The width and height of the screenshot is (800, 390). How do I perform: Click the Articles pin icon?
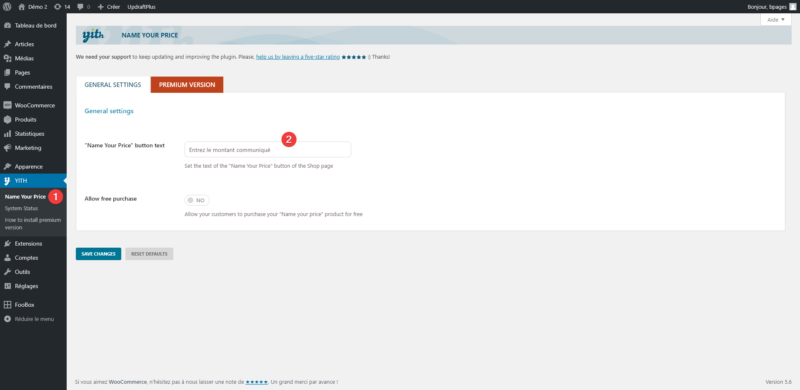(7, 44)
